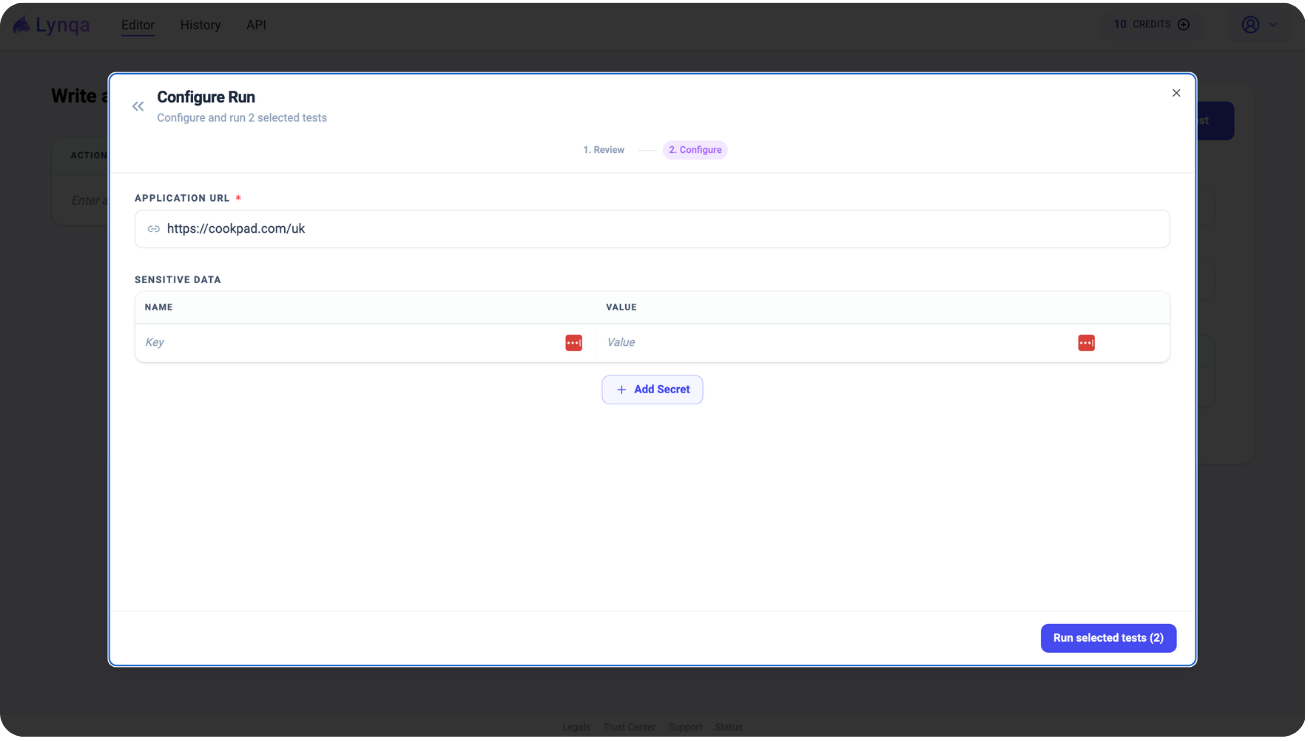Click the back double-chevron icon

tap(138, 106)
